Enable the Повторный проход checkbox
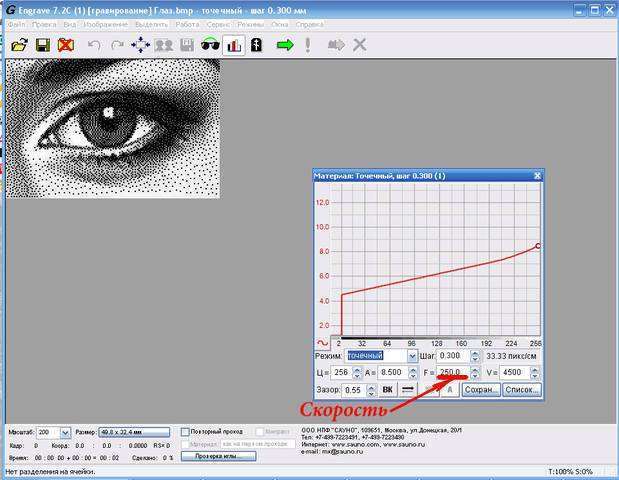The width and height of the screenshot is (619, 480). [186, 432]
